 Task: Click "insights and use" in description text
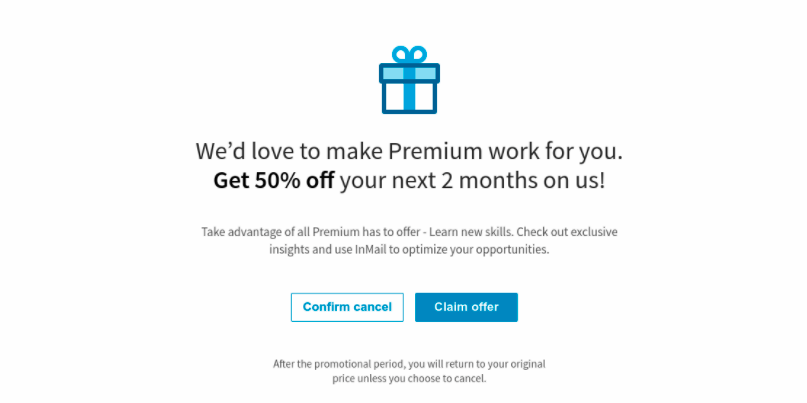(x=310, y=250)
